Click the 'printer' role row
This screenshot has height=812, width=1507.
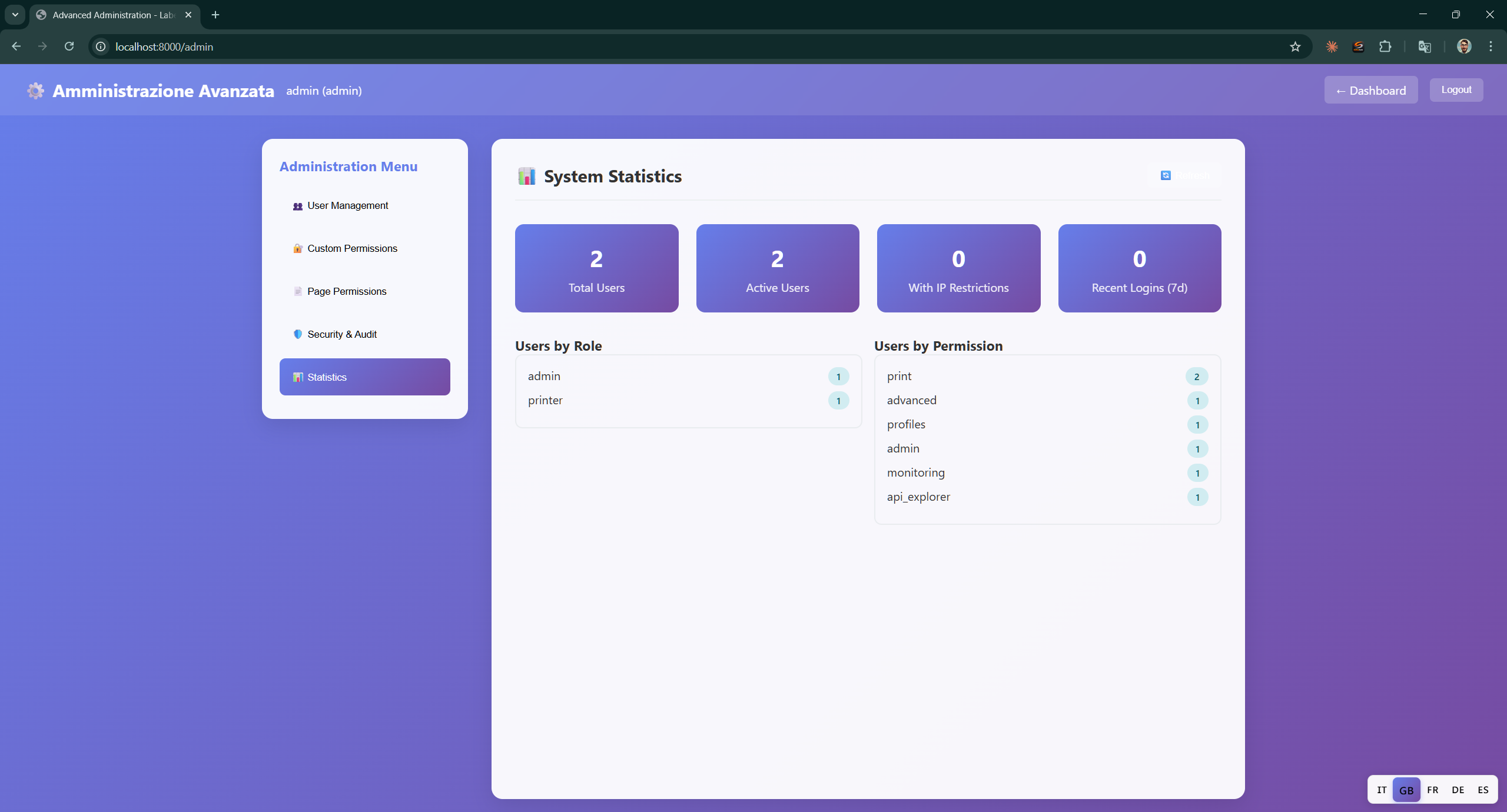tap(688, 401)
